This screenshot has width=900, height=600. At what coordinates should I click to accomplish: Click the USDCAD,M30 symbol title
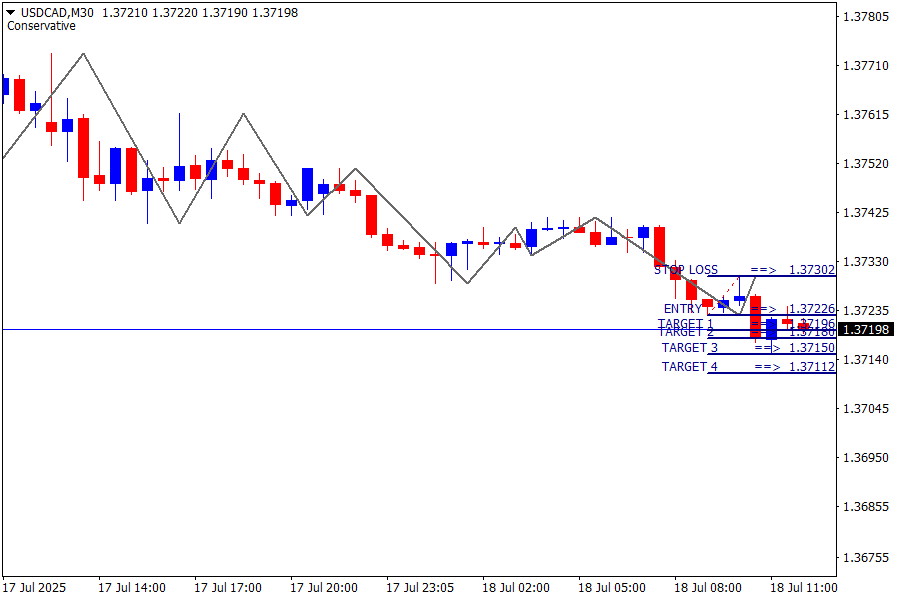[x=57, y=13]
